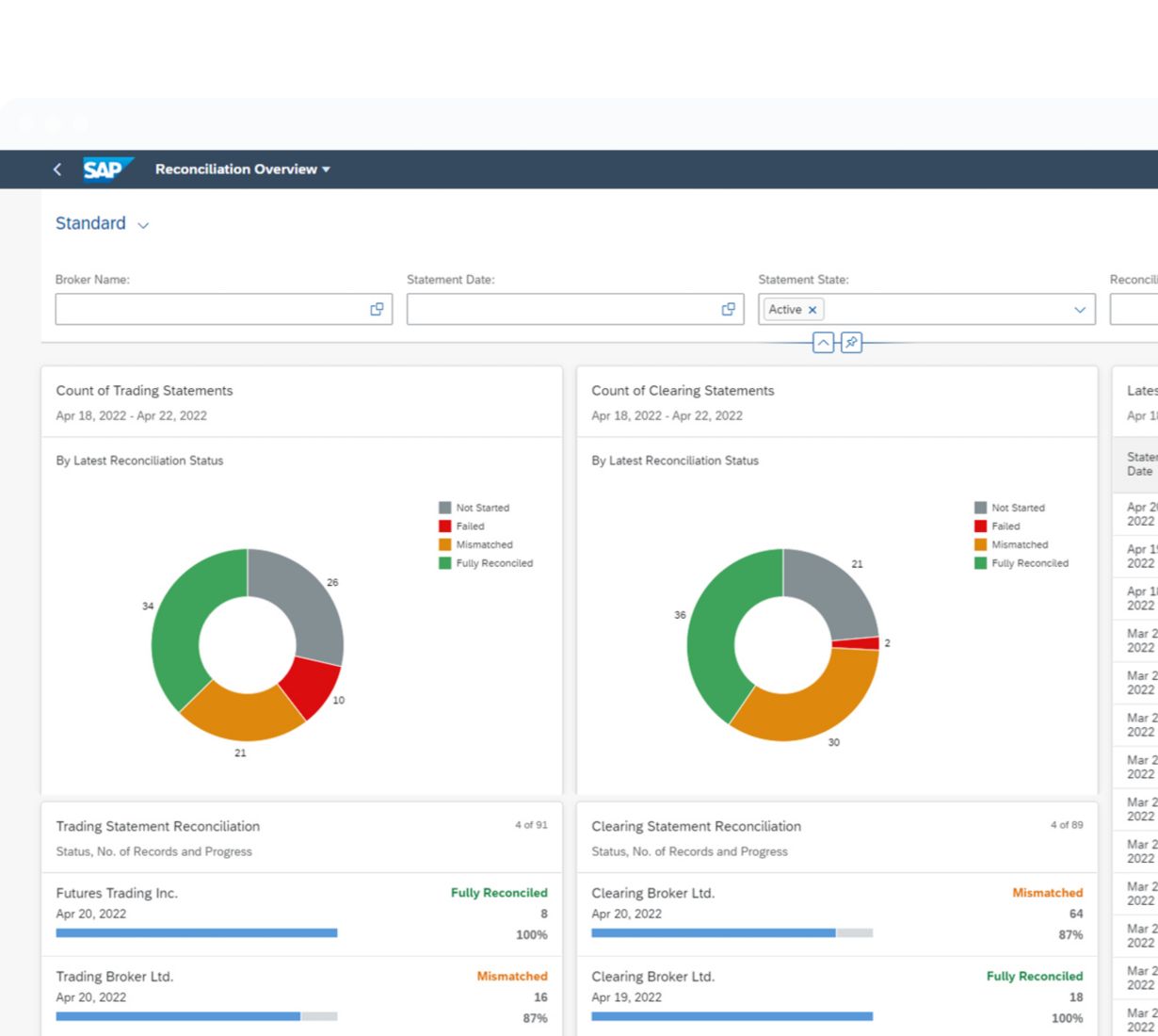Open Count of Clearing Statements card header

tap(683, 391)
